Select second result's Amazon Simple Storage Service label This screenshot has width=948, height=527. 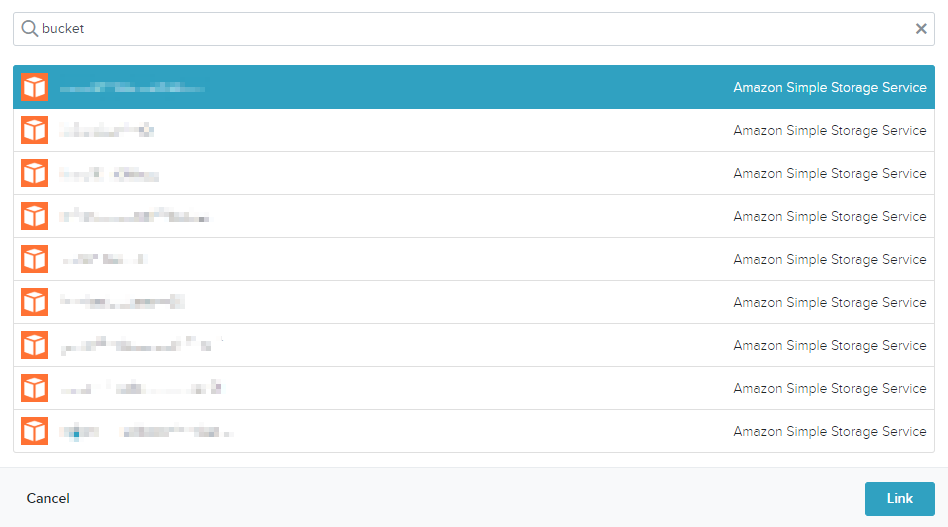pos(830,131)
